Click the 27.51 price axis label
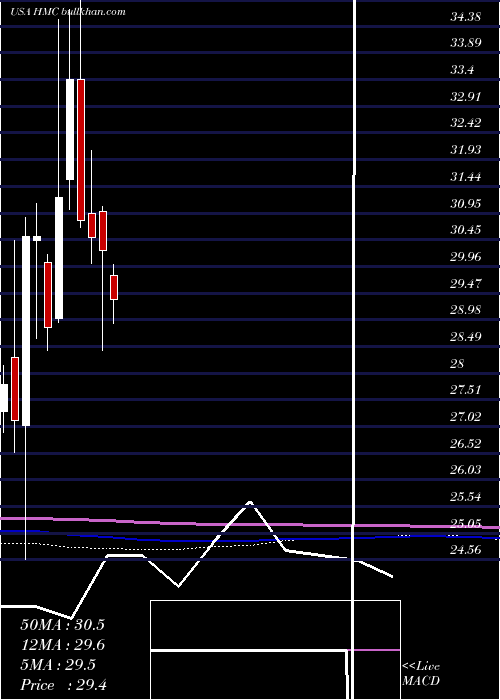 [466, 390]
